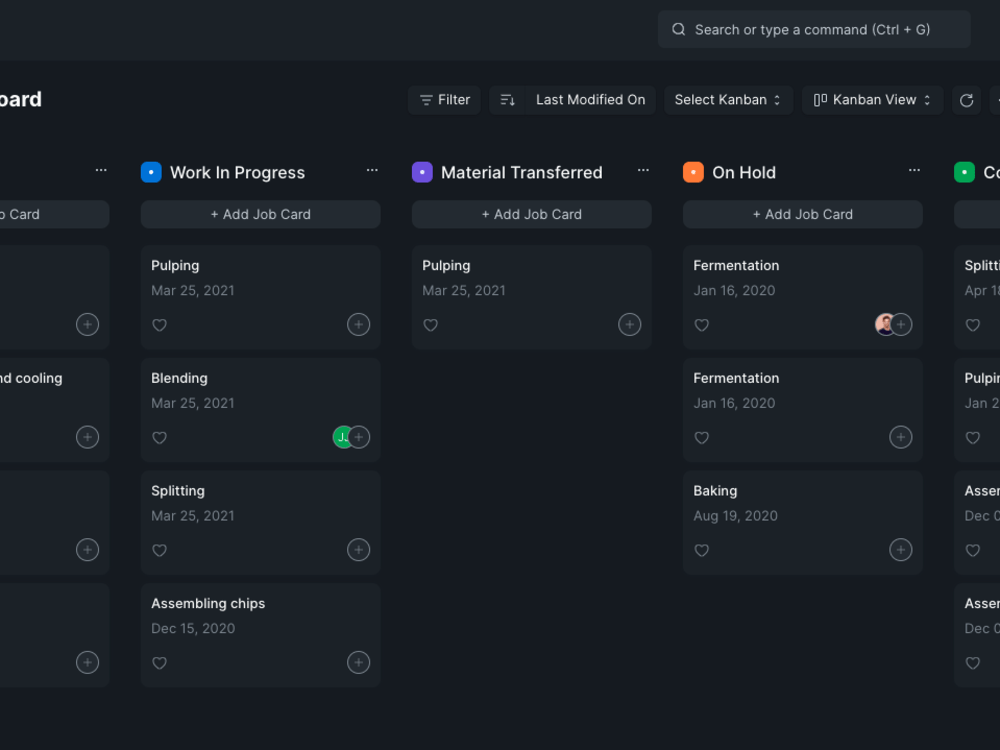The image size is (1000, 750).
Task: Click Add Job Card in Work In Progress column
Action: [x=260, y=214]
